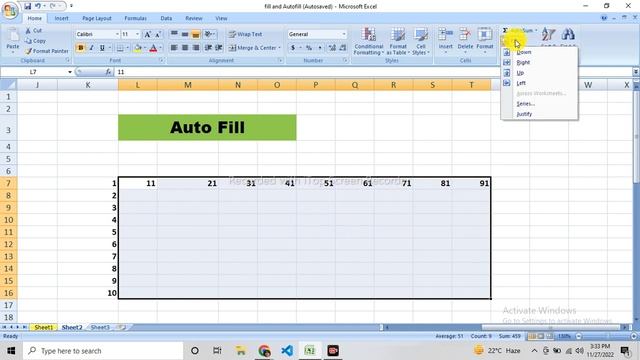
Task: Decrease the indent
Action: pyautogui.click(x=208, y=48)
